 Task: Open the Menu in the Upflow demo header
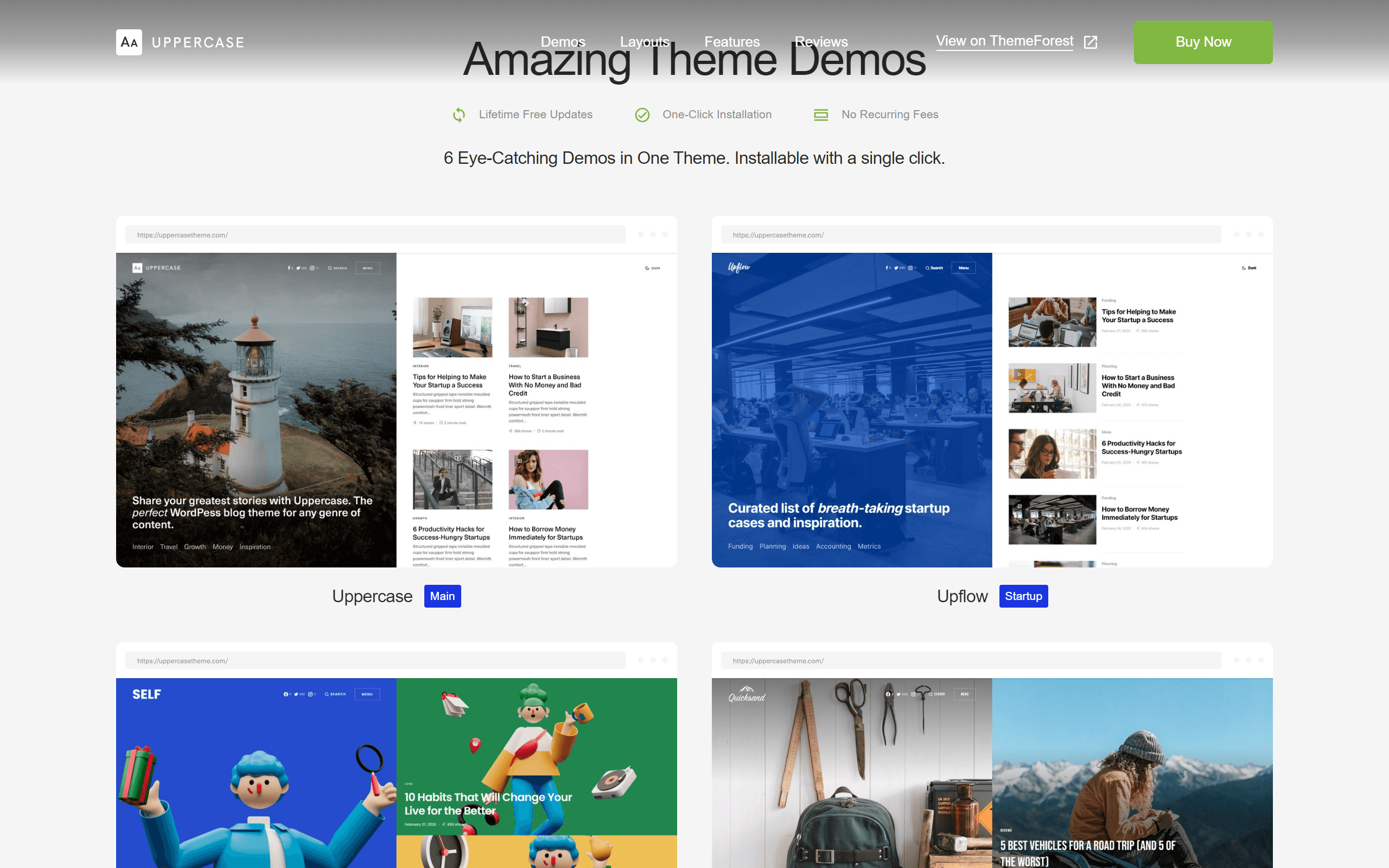(x=964, y=267)
